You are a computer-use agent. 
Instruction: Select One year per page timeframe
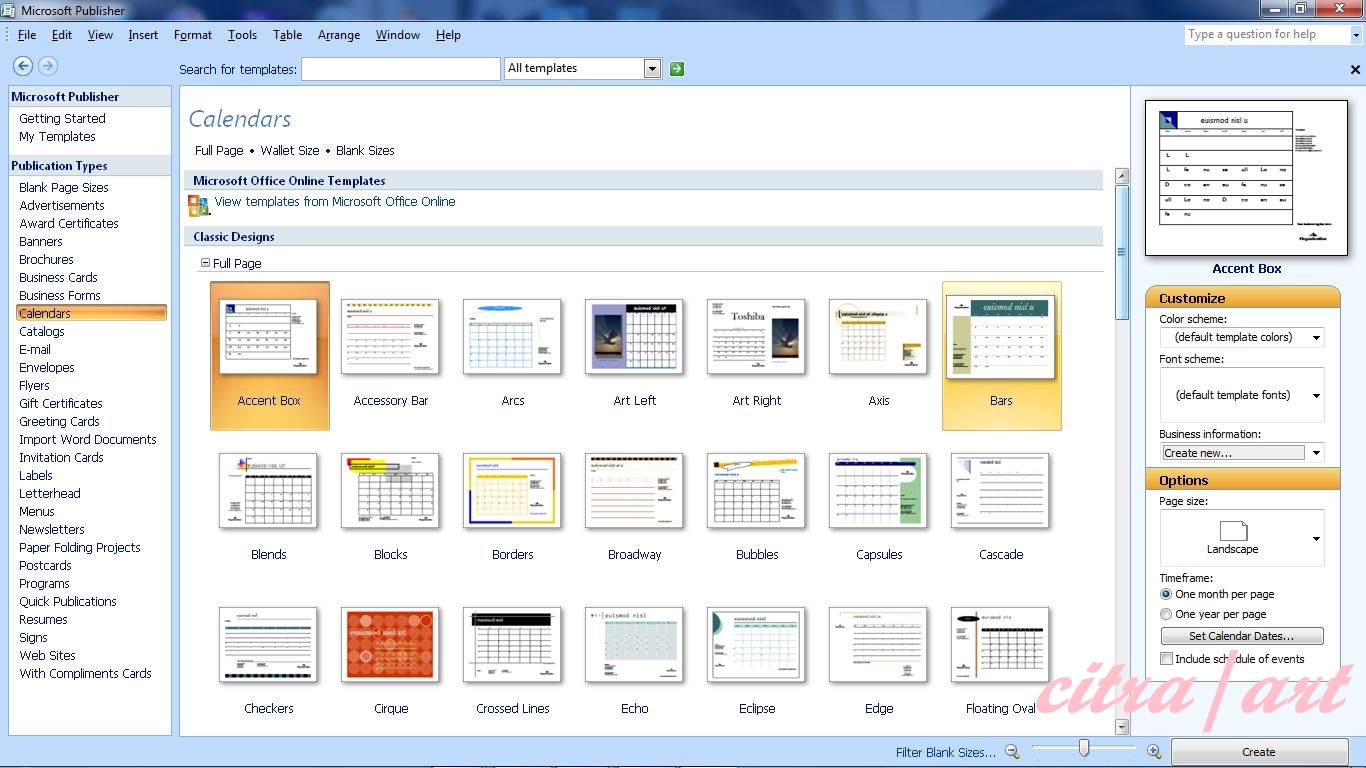tap(1166, 614)
